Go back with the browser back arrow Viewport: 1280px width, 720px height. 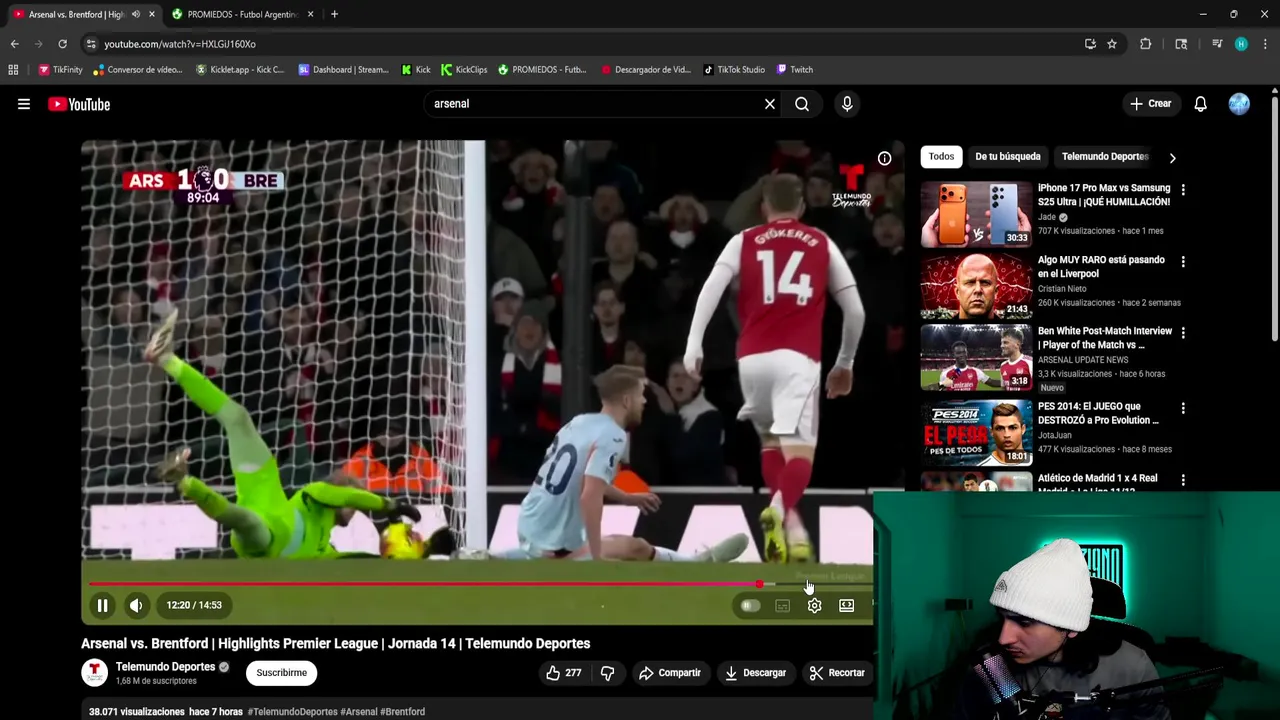tap(14, 44)
